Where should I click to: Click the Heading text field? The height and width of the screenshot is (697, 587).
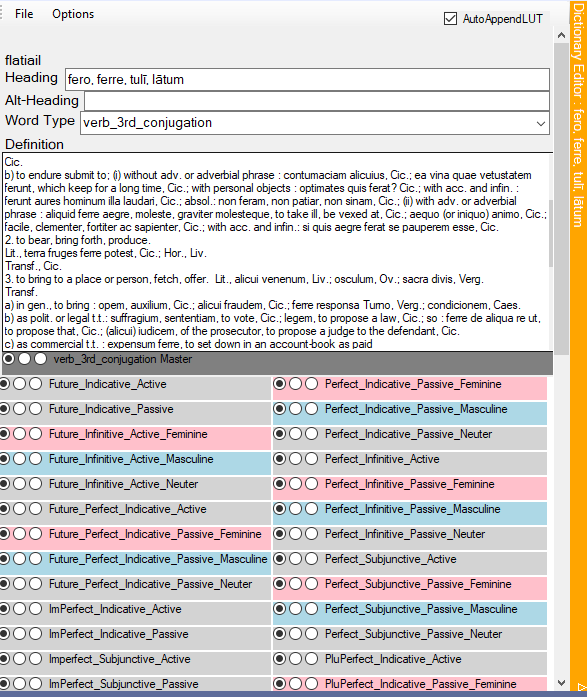pyautogui.click(x=307, y=80)
